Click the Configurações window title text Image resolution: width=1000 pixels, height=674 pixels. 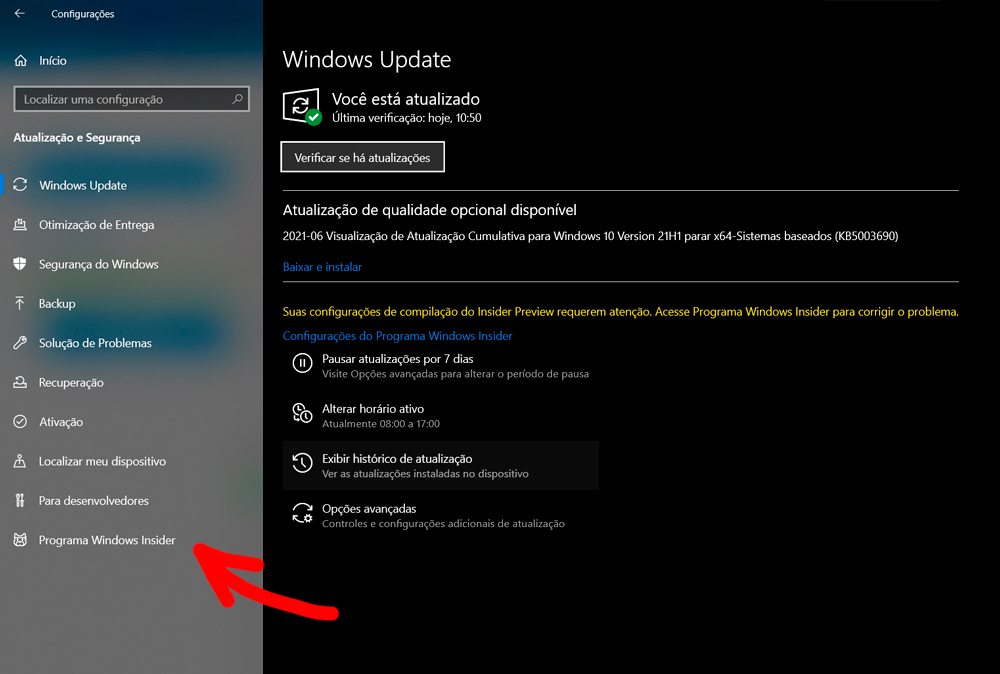82,13
